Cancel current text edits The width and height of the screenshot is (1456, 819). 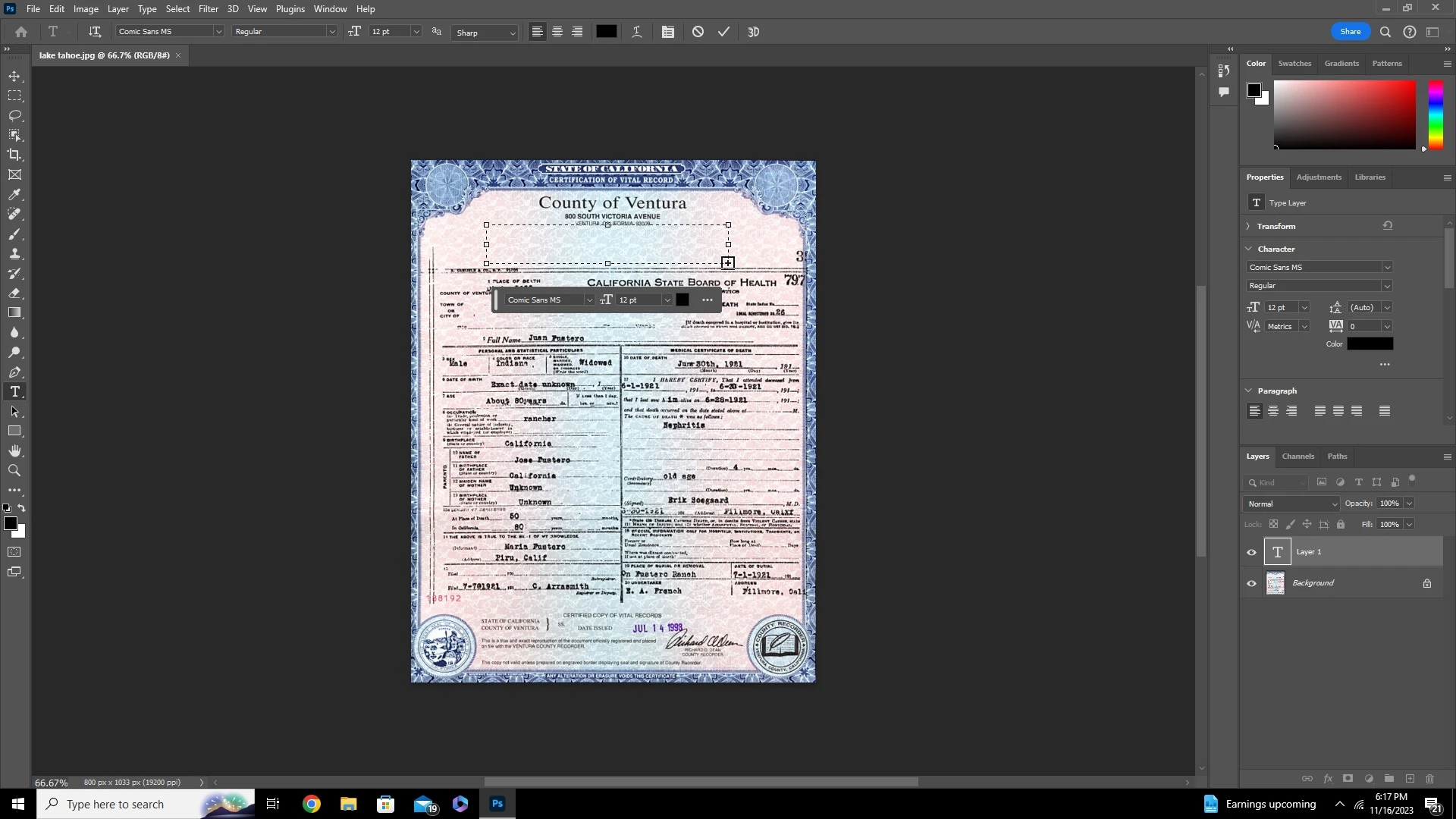(x=698, y=32)
